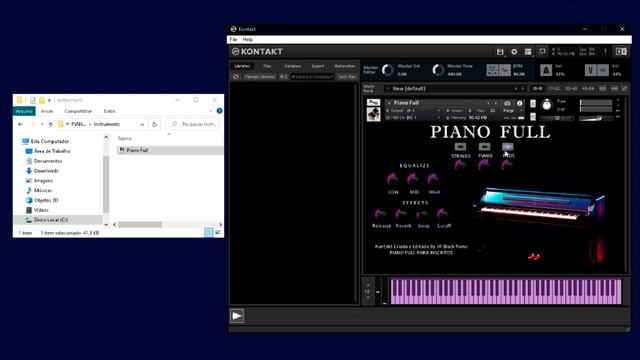Toggle the PIANO layer button

pyautogui.click(x=484, y=147)
